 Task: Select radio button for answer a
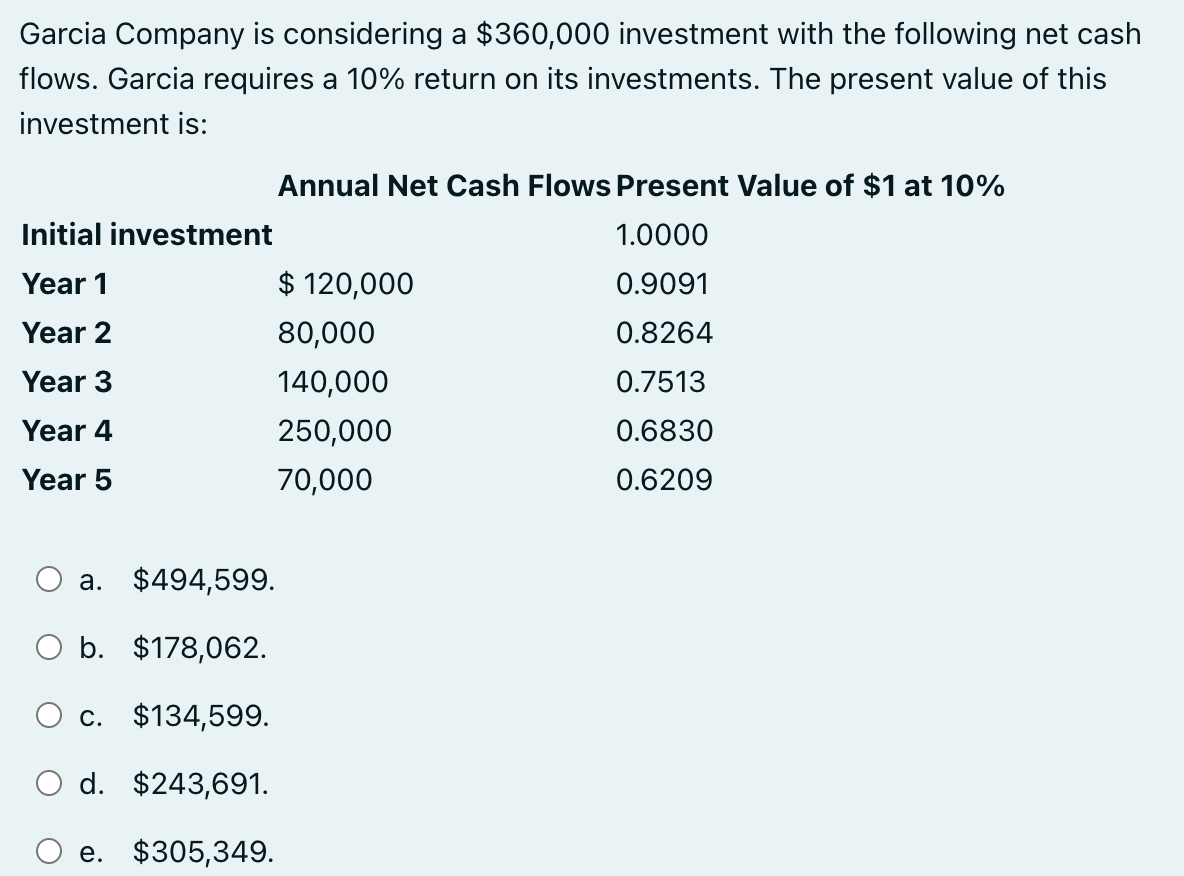49,579
